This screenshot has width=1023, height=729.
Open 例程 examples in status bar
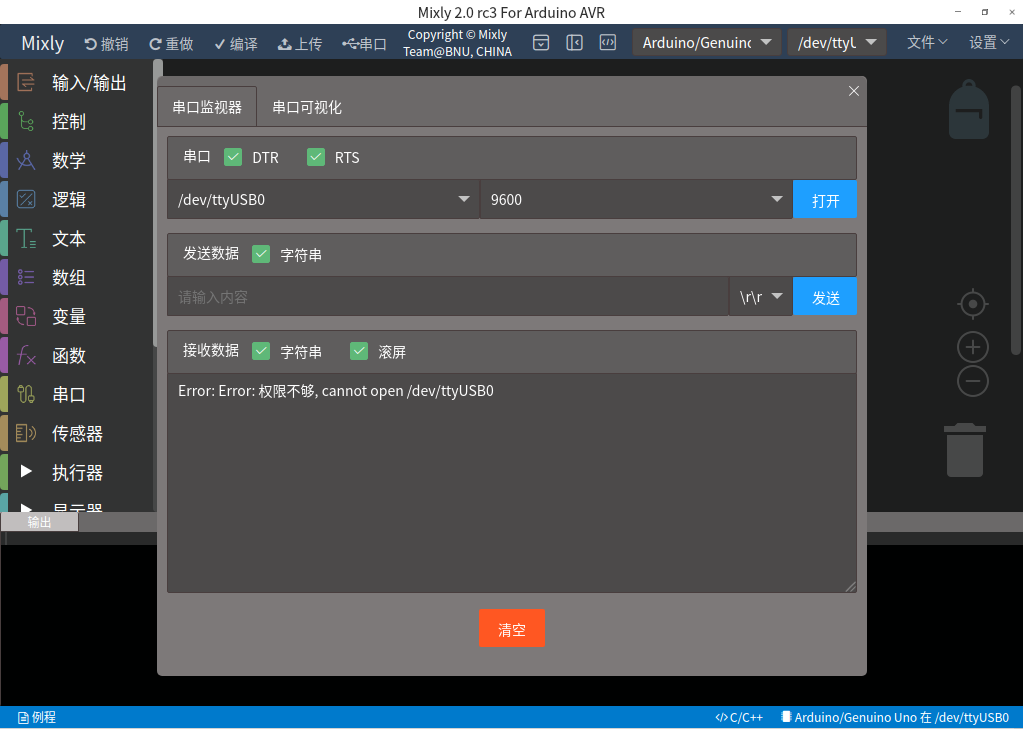click(37, 717)
